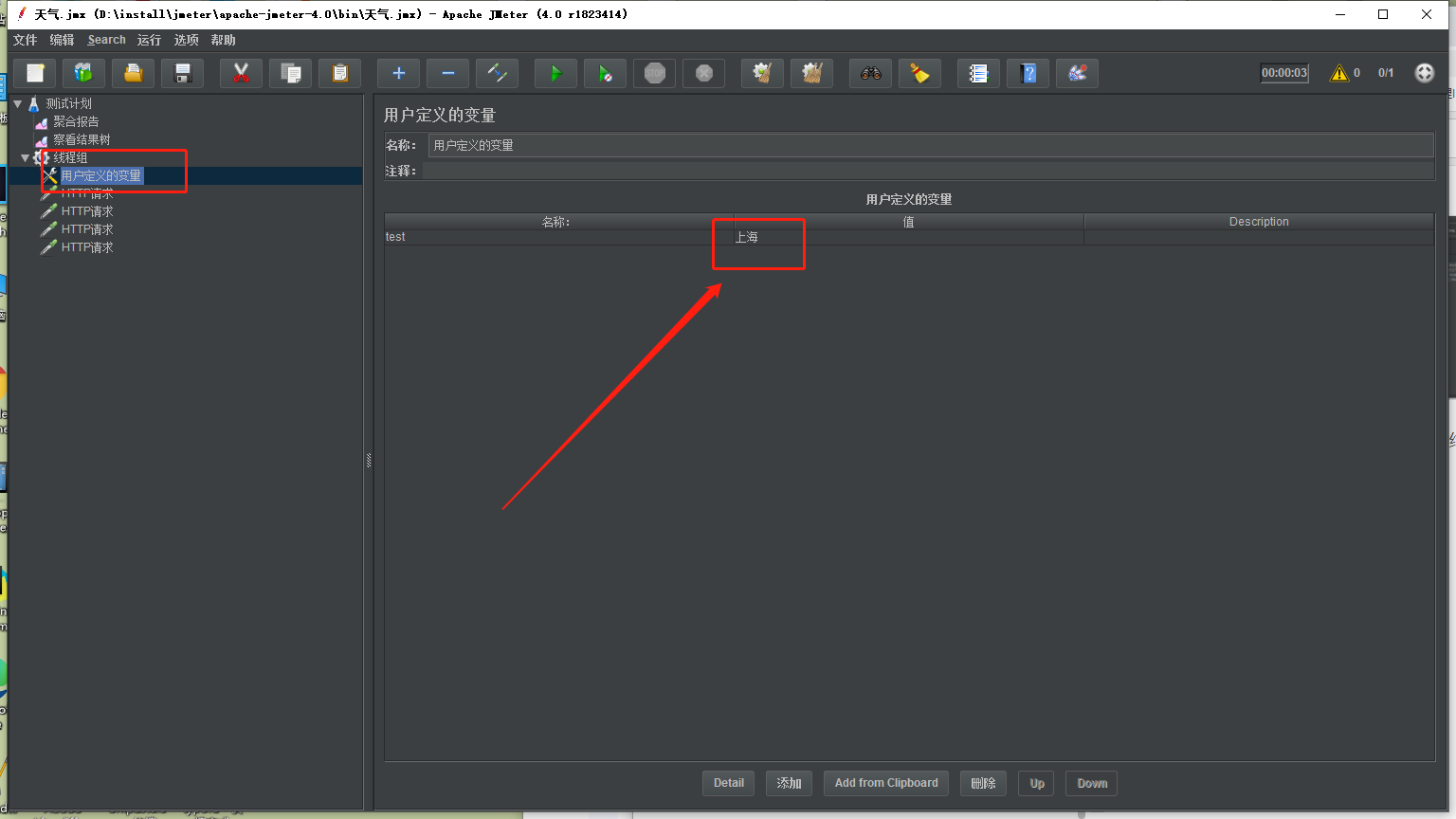Click the Shutdown test icon

click(704, 73)
